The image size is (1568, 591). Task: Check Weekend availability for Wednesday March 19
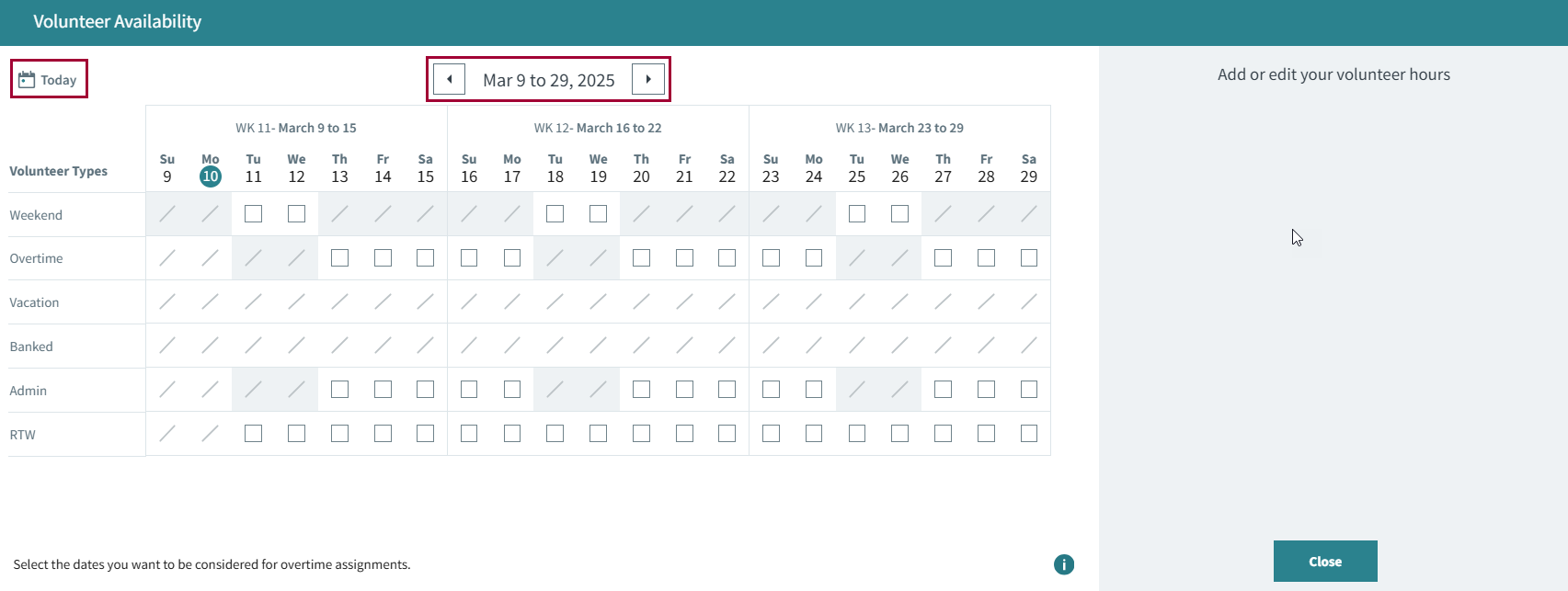598,214
